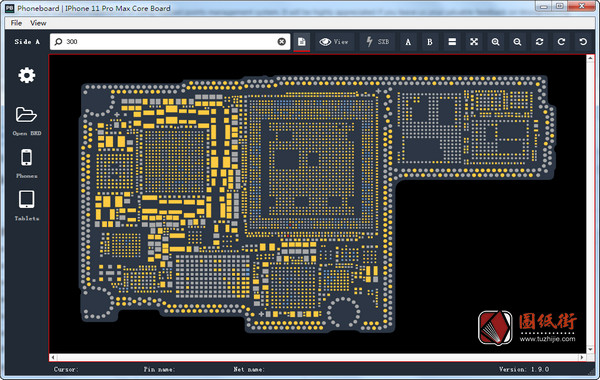This screenshot has width=600, height=380.
Task: Maximize the Phoneboard window
Action: 560,6
